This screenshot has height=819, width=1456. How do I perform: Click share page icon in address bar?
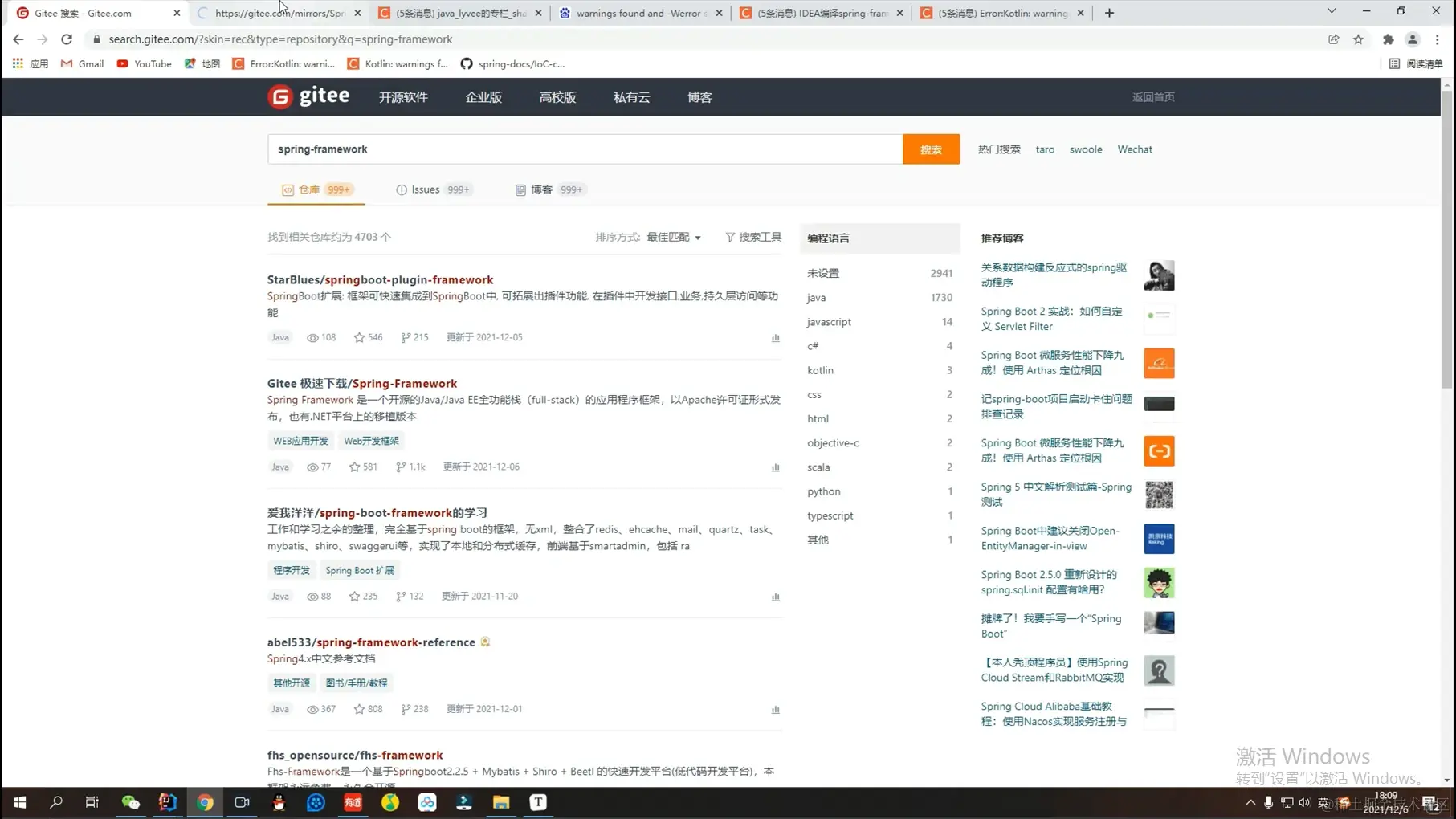1333,39
